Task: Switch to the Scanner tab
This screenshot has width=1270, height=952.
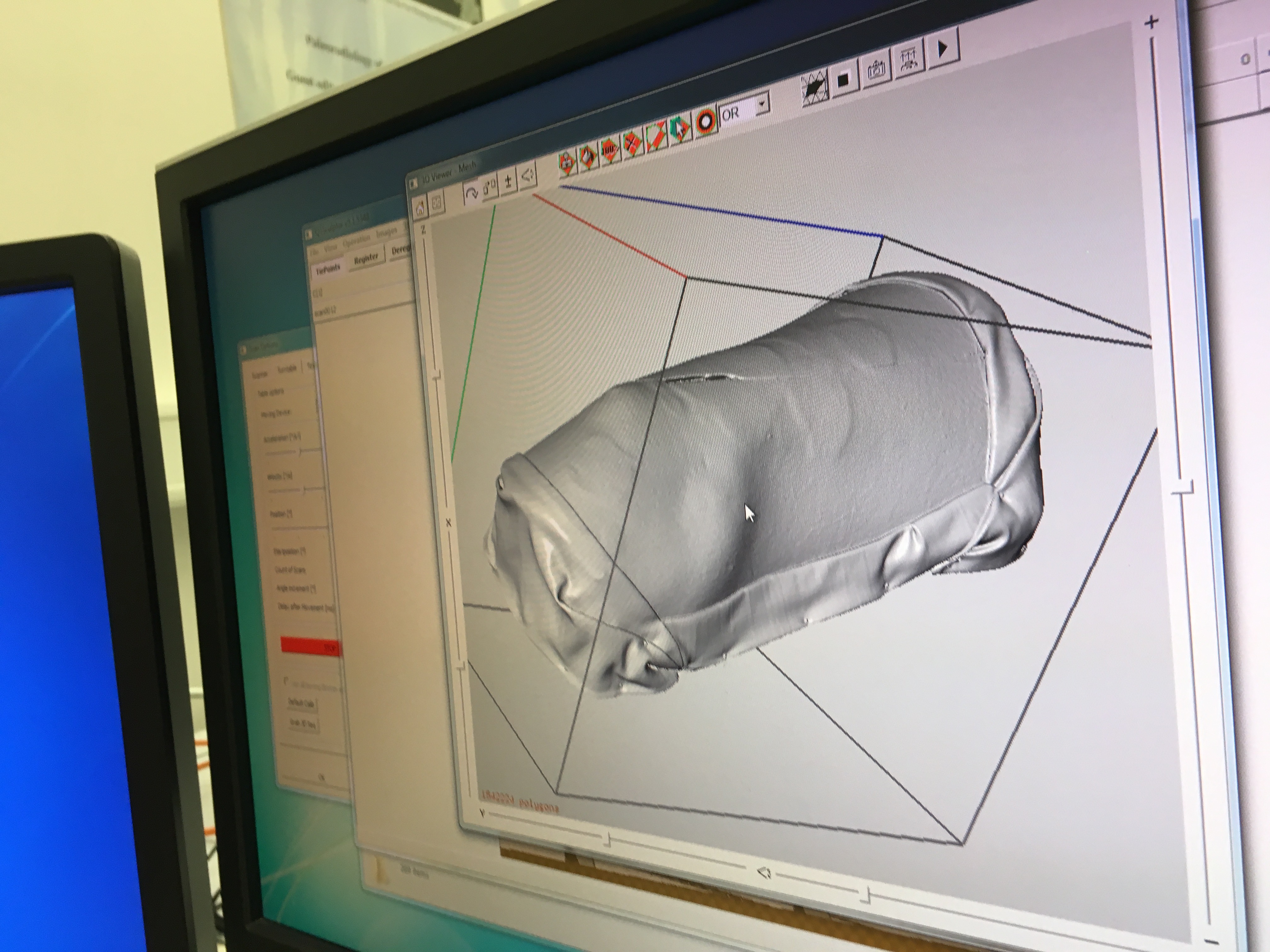Action: [x=260, y=374]
